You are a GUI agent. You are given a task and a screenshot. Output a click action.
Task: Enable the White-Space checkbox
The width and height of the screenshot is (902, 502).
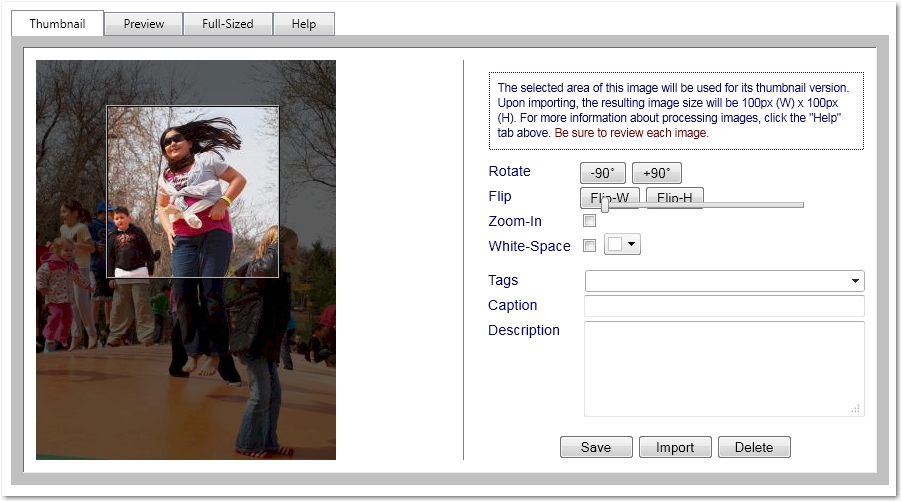(x=589, y=246)
